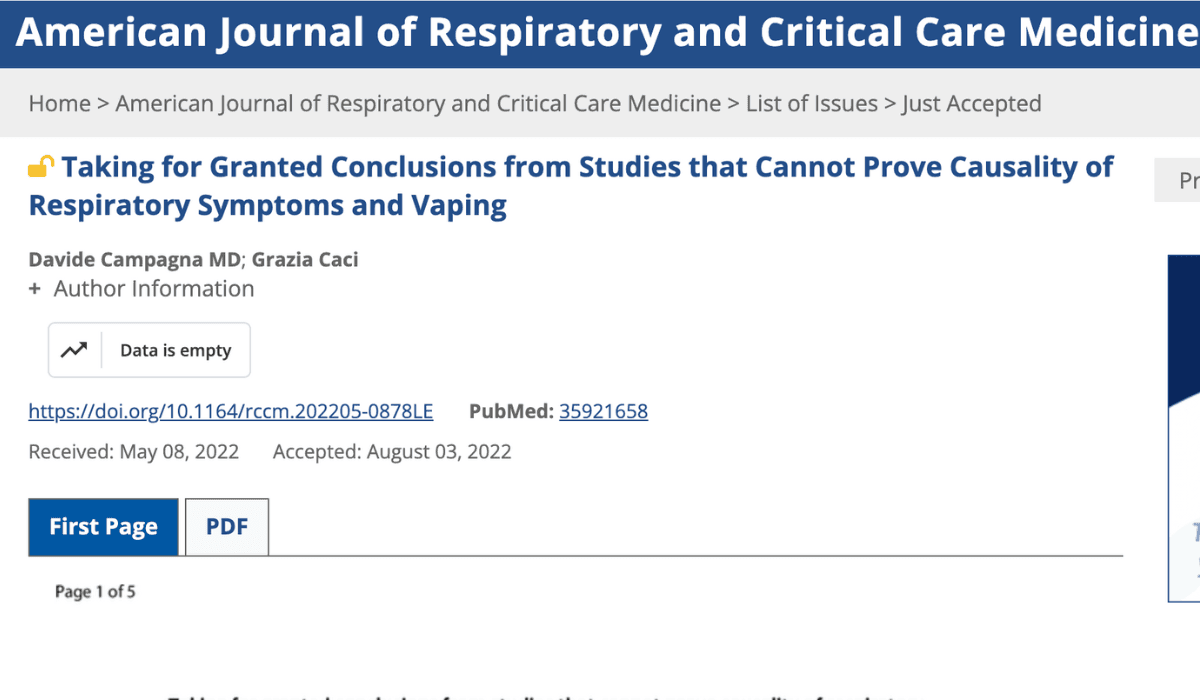Switch to the PDF tab
The width and height of the screenshot is (1200, 700).
pyautogui.click(x=227, y=526)
